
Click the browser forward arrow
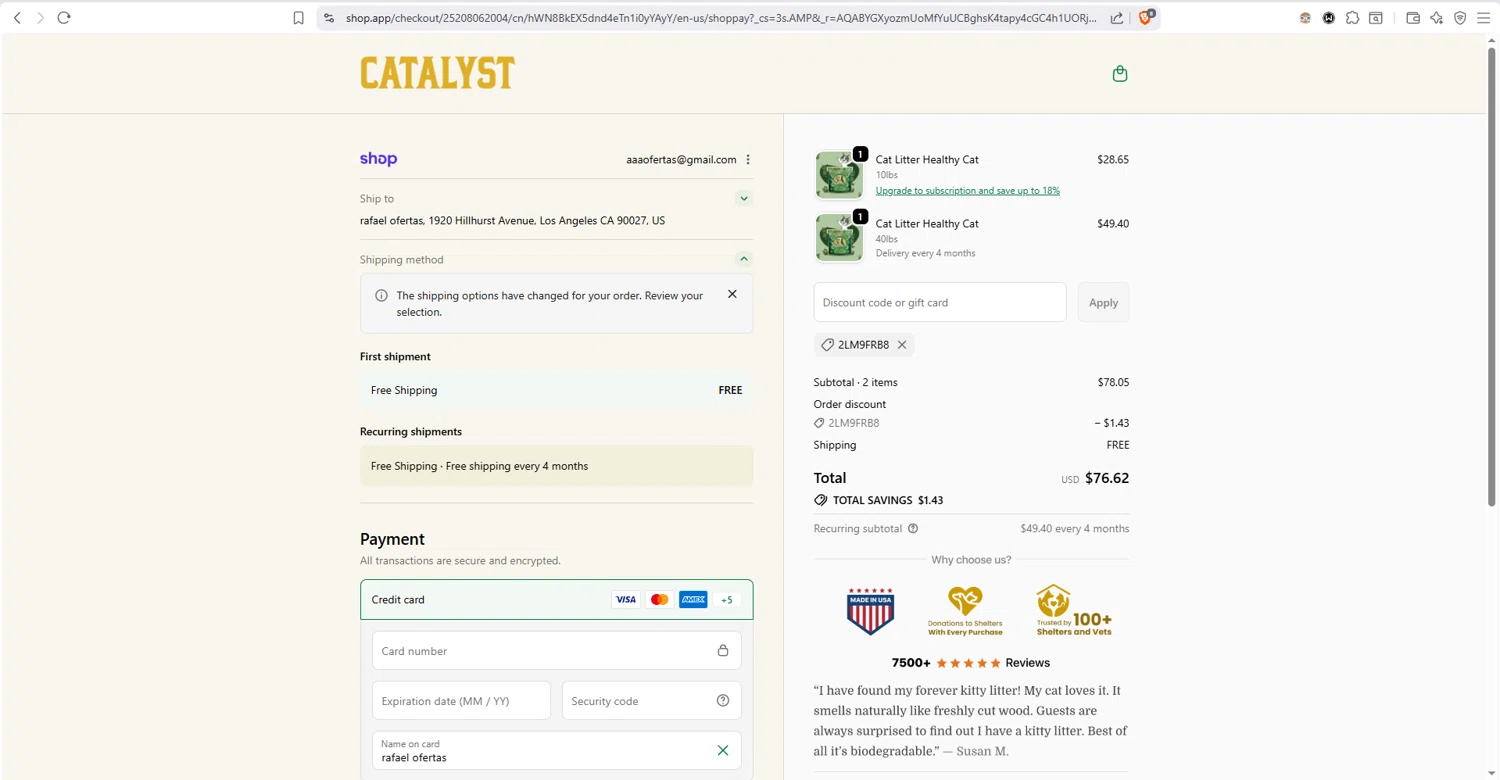click(x=40, y=18)
